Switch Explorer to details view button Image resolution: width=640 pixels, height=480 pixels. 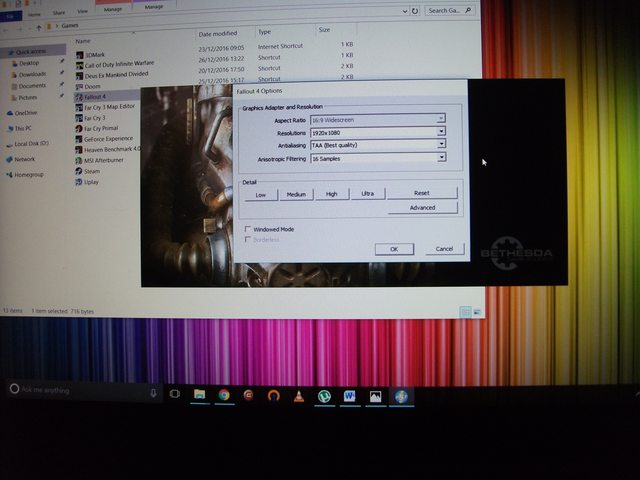coord(465,312)
